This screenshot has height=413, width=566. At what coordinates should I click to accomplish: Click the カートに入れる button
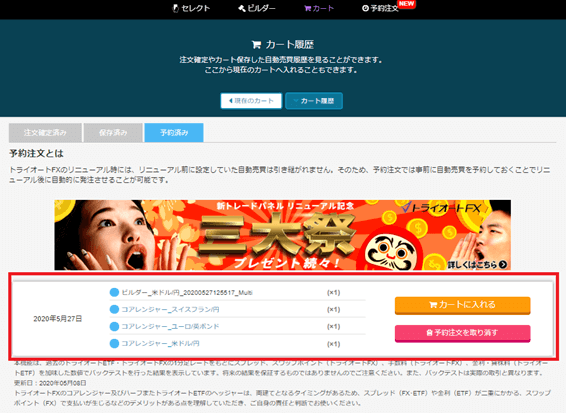tap(462, 305)
